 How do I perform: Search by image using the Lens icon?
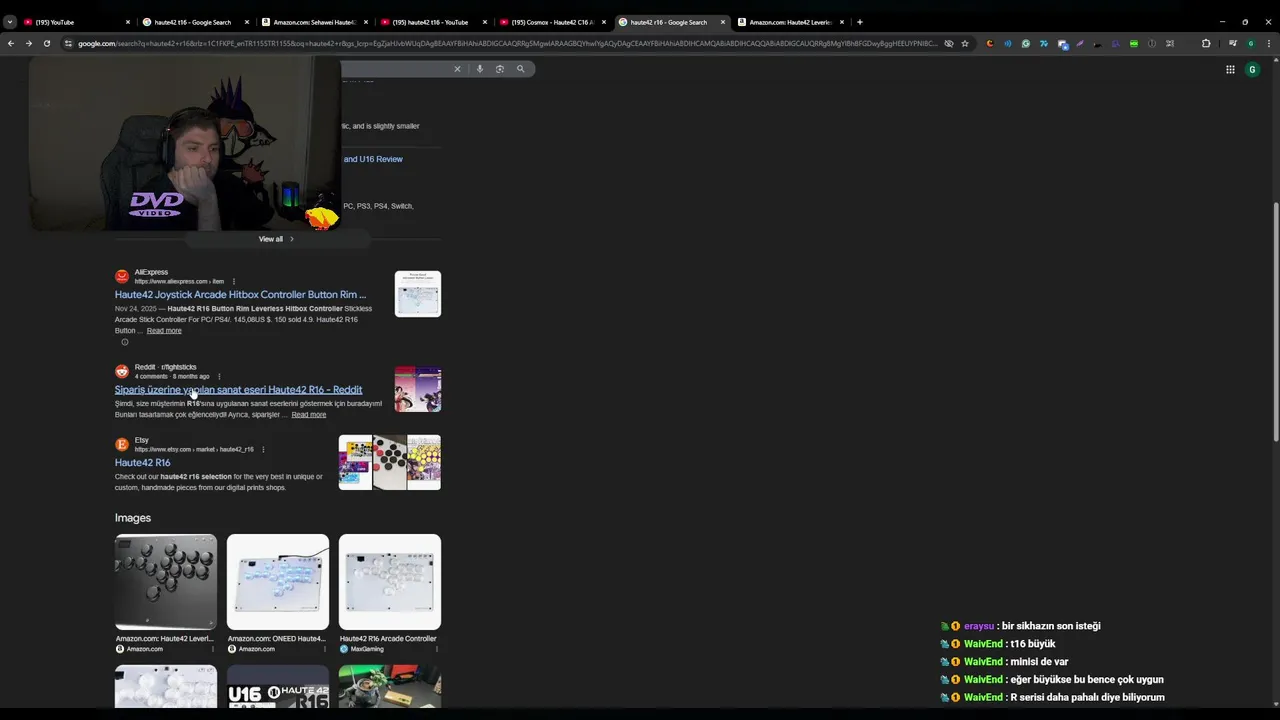500,69
